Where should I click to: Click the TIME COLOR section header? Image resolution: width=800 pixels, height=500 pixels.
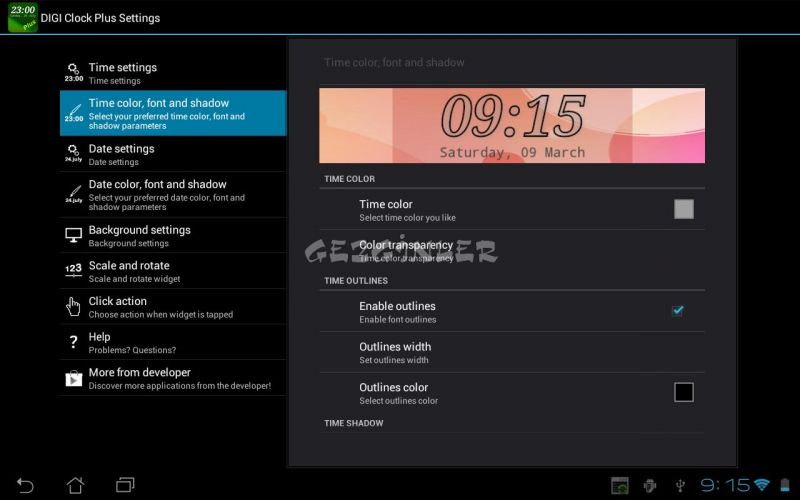(349, 179)
